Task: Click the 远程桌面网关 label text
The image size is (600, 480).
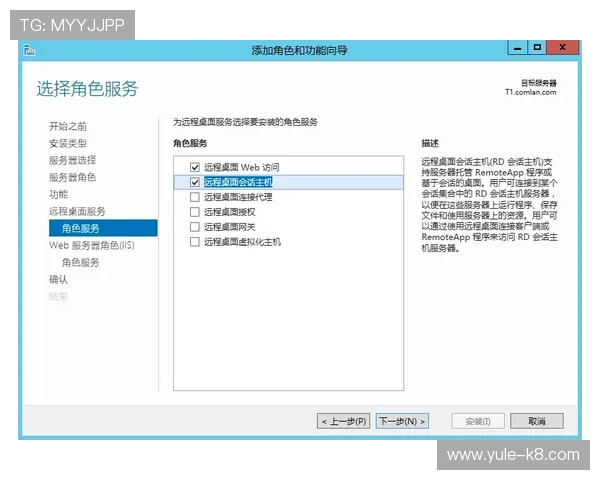Action: pos(230,227)
